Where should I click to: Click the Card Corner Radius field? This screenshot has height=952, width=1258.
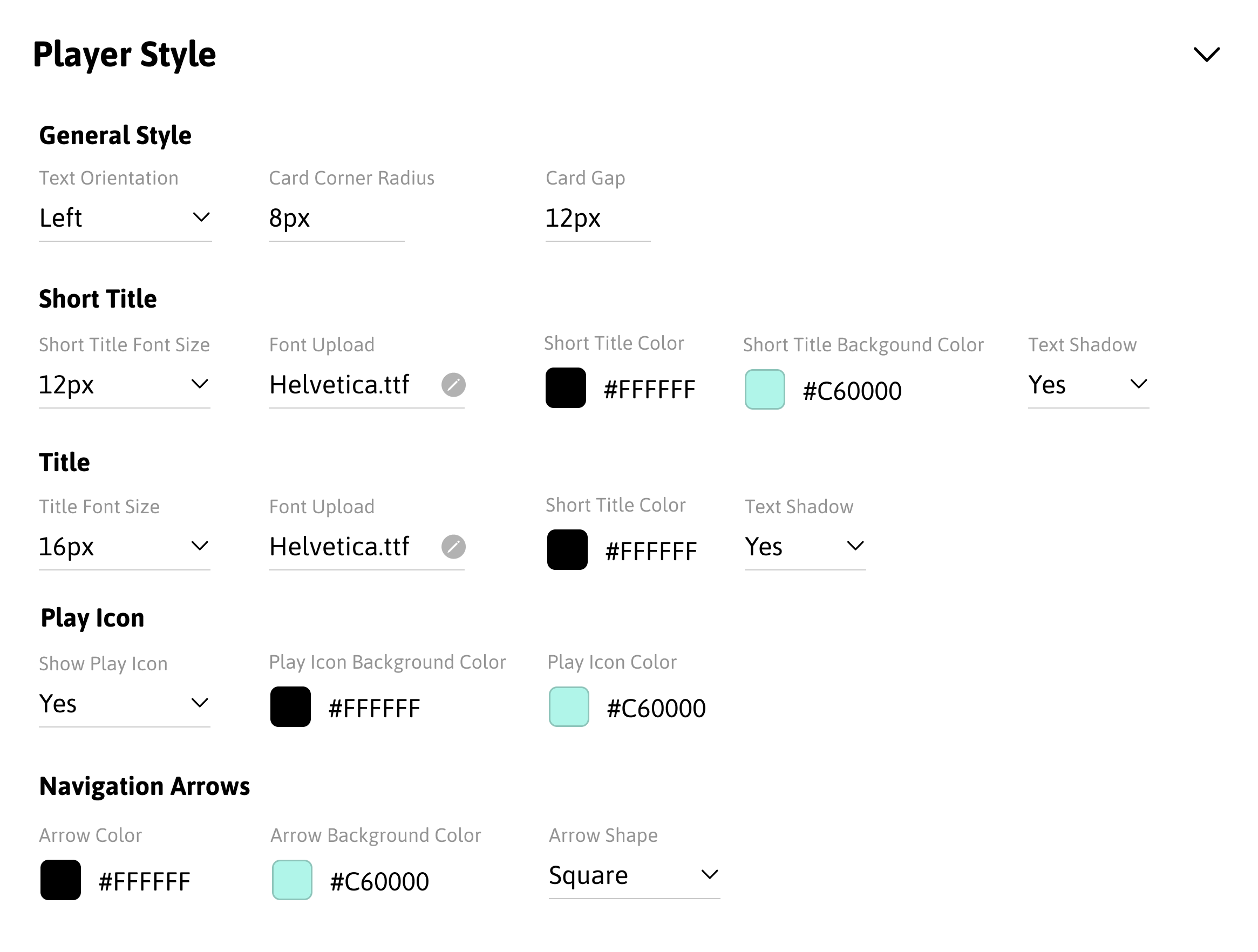[x=337, y=219]
